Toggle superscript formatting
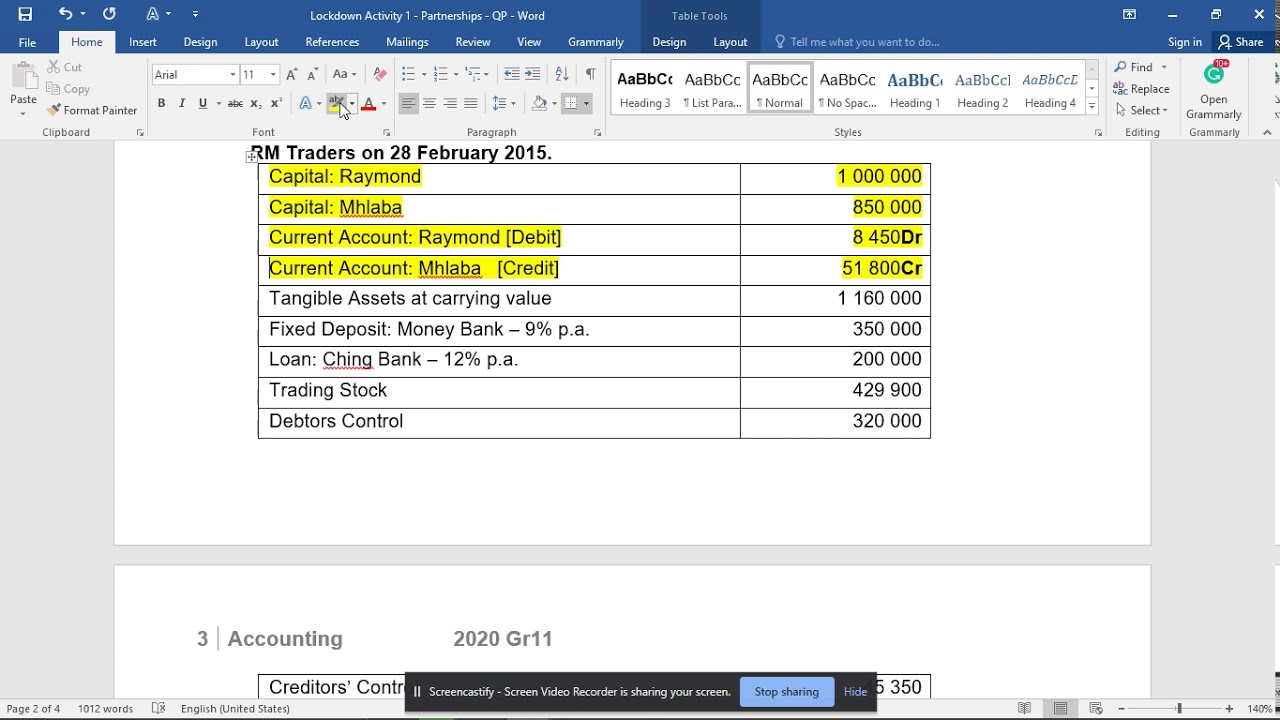Image resolution: width=1280 pixels, height=720 pixels. pyautogui.click(x=277, y=103)
